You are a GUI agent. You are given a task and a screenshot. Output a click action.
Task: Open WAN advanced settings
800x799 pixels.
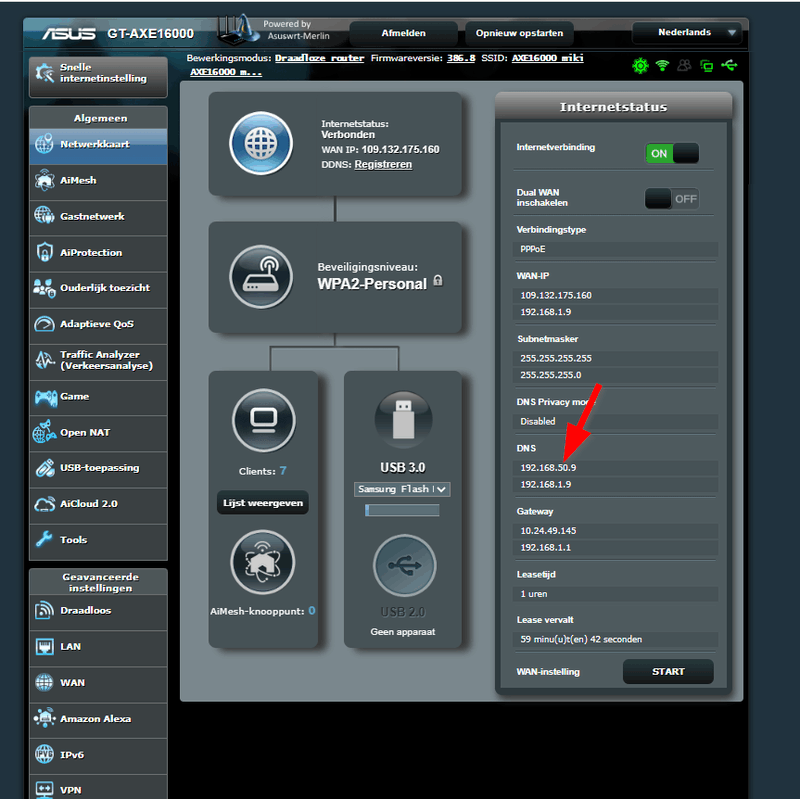coord(98,684)
